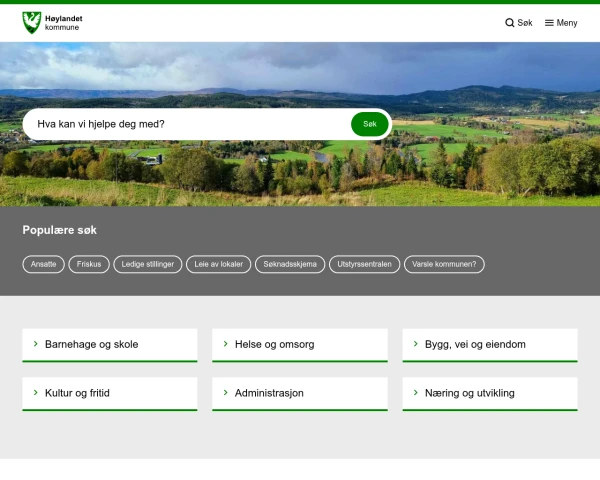Click the Høylandet kommune site title text
The width and height of the screenshot is (600, 480).
(x=64, y=23)
